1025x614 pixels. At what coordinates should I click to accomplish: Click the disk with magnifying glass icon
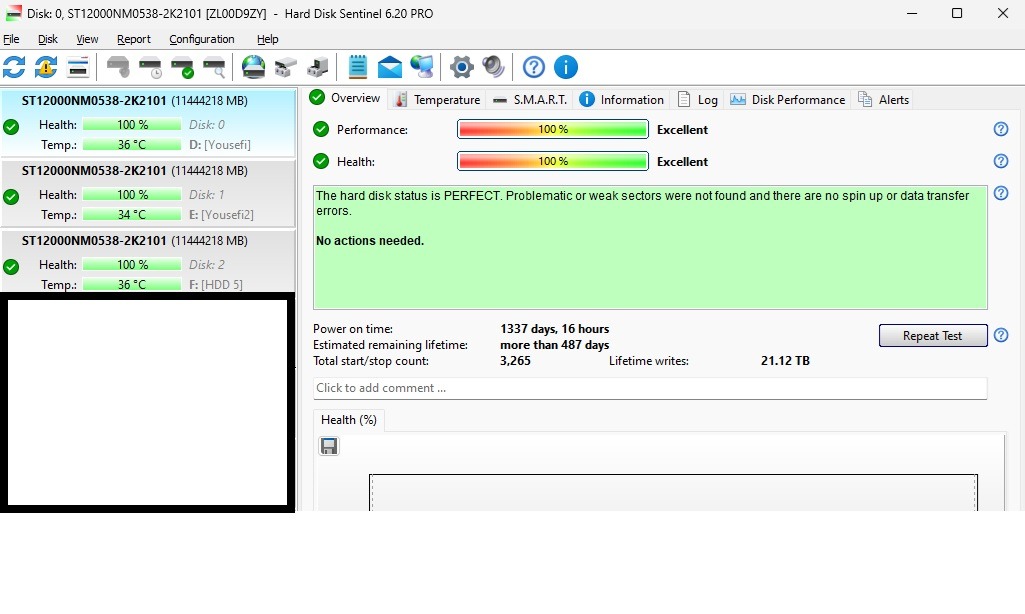point(214,67)
